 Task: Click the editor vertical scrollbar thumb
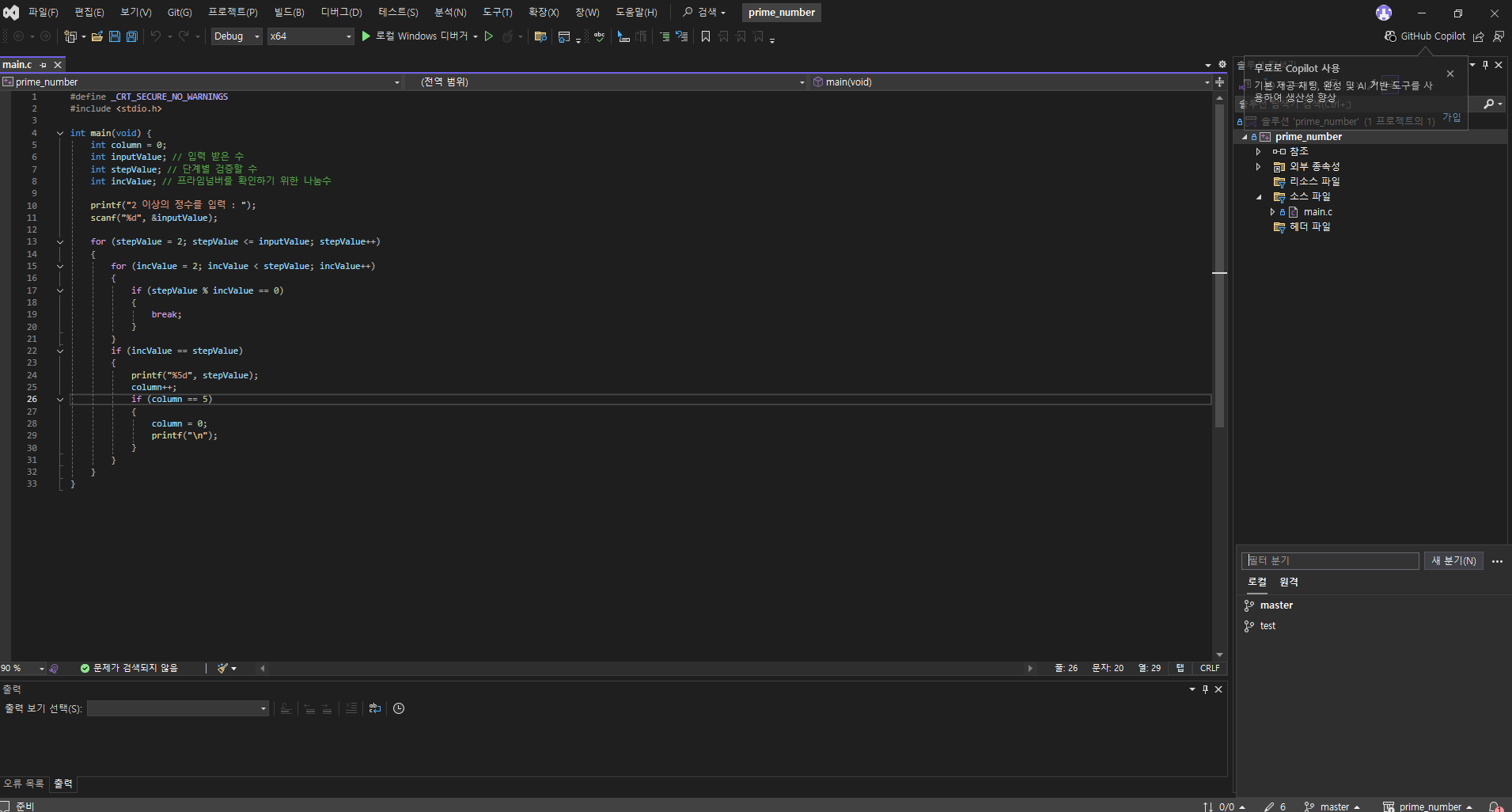point(1219,265)
